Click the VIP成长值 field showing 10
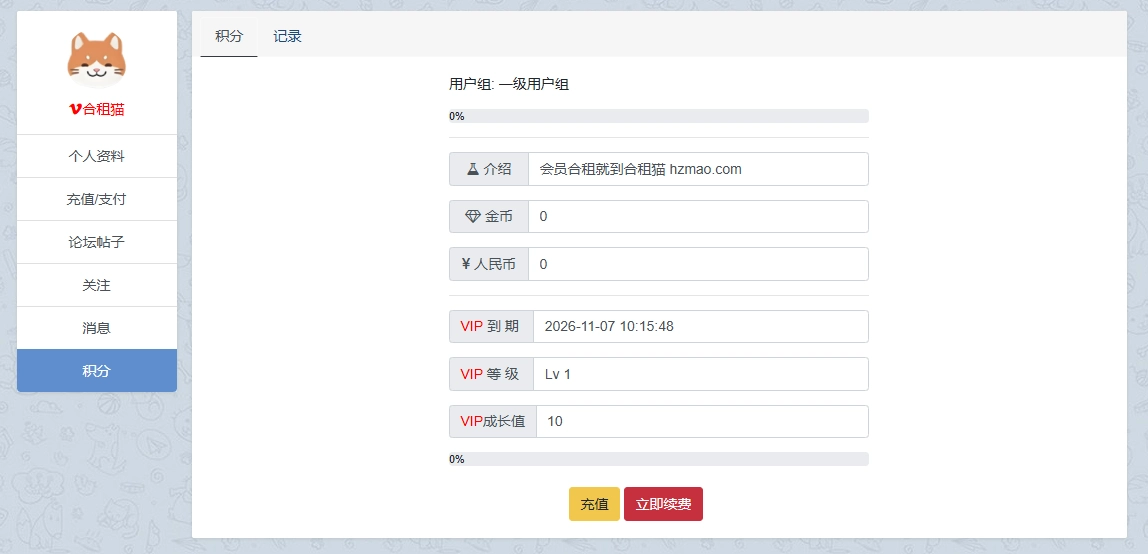The image size is (1148, 554). click(701, 421)
